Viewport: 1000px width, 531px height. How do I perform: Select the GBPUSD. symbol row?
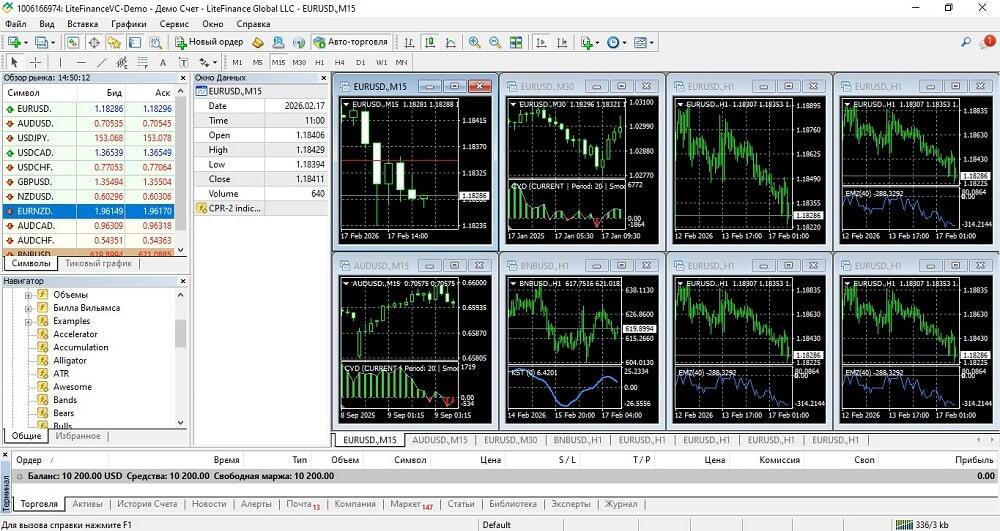pos(88,182)
